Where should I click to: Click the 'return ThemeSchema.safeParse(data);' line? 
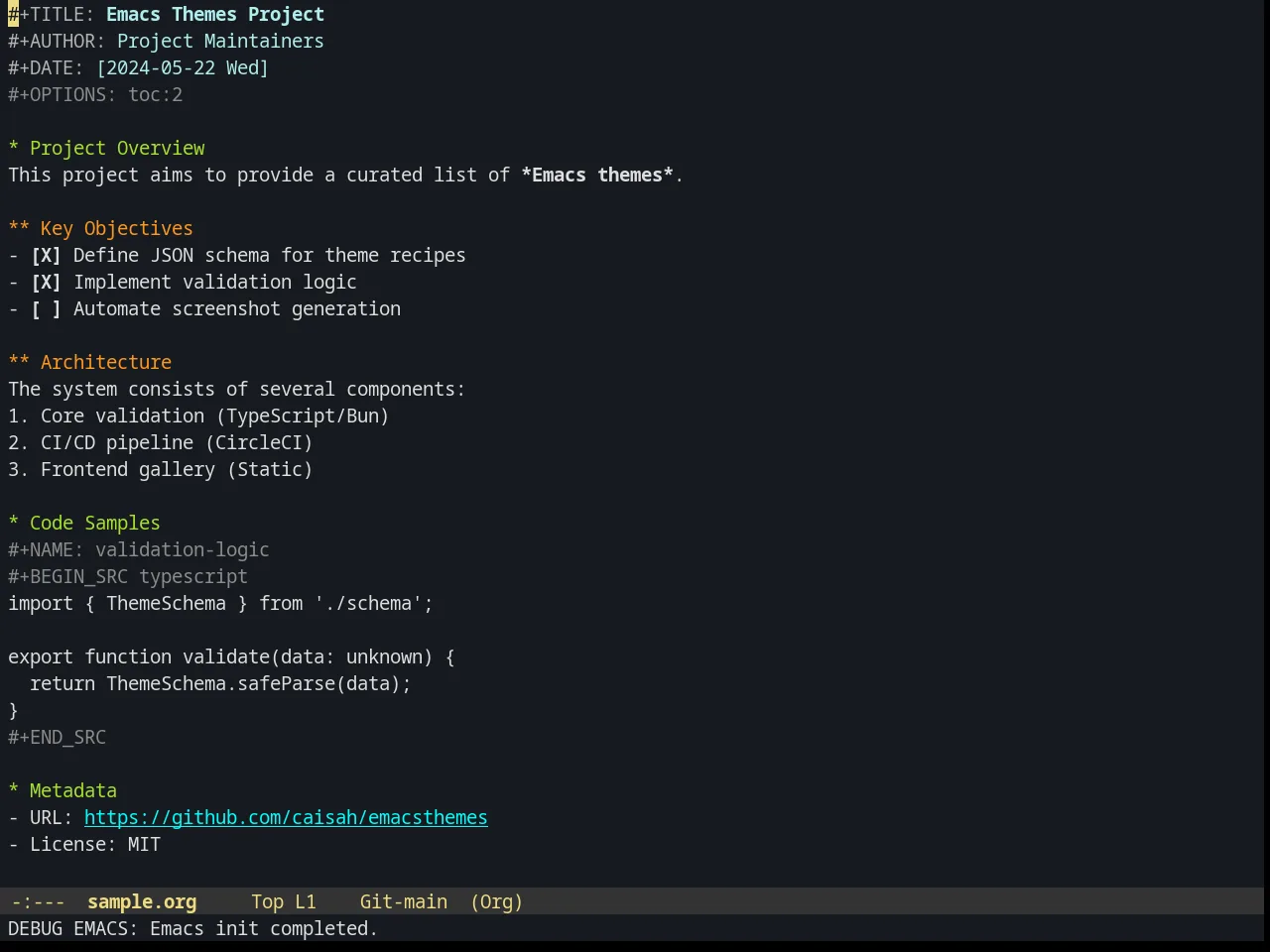coord(220,684)
